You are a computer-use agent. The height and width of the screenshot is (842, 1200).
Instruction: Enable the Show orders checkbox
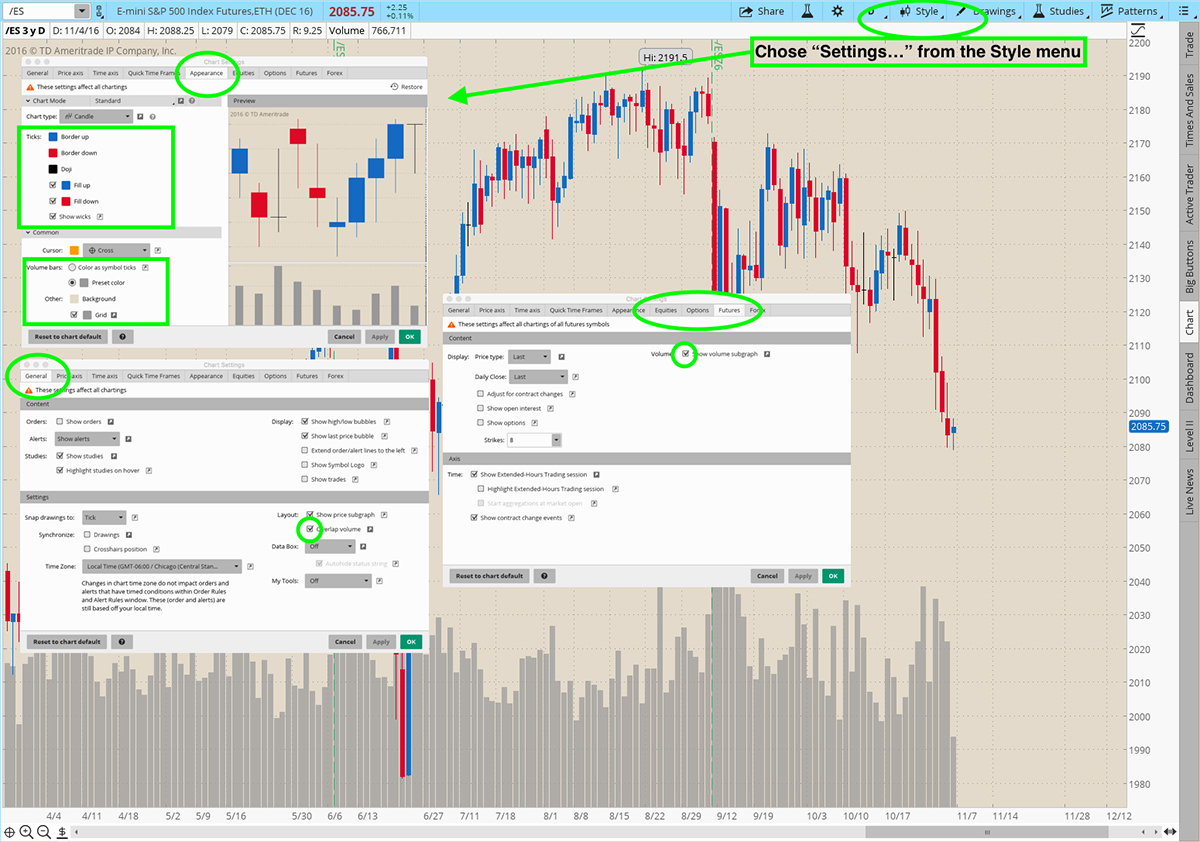60,421
